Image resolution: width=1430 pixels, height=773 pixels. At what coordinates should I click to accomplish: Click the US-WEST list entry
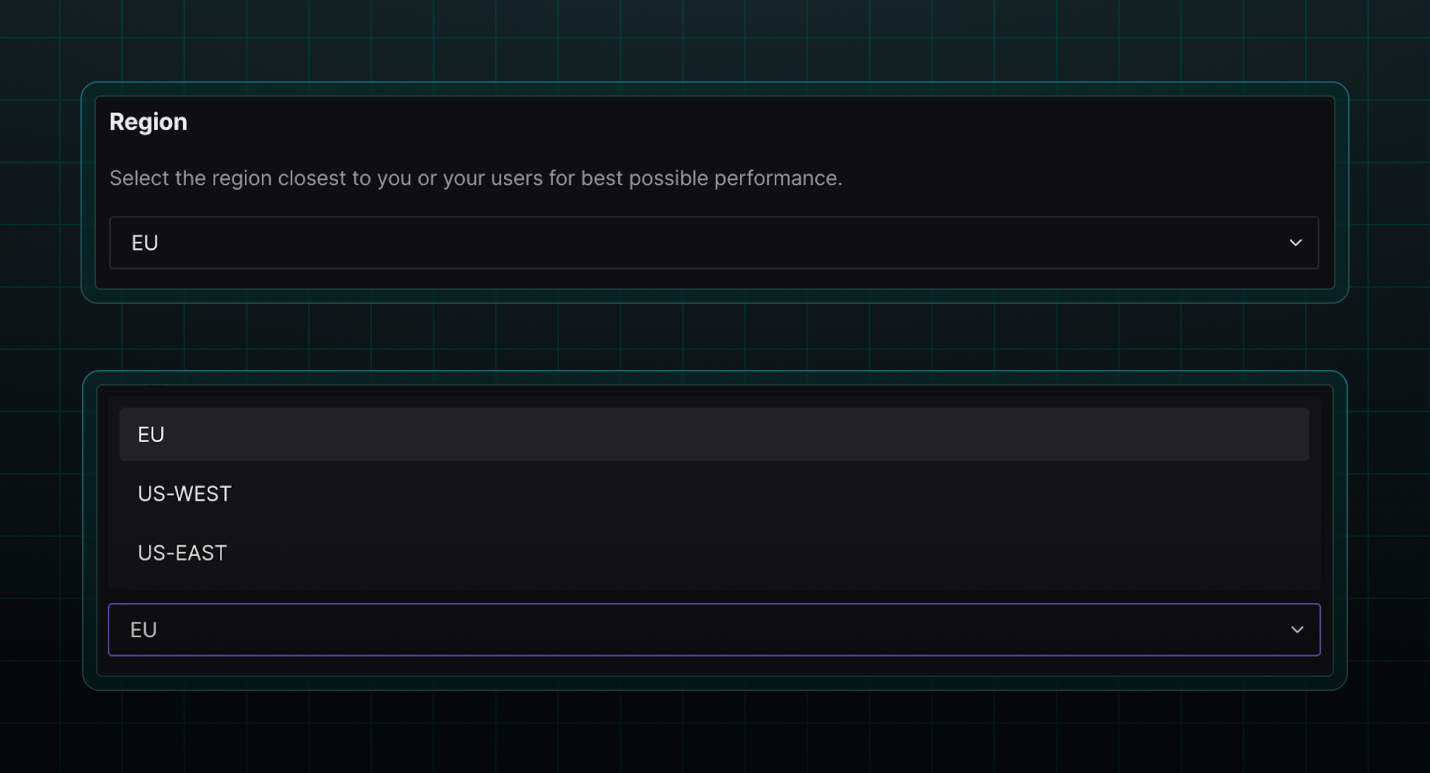click(185, 493)
